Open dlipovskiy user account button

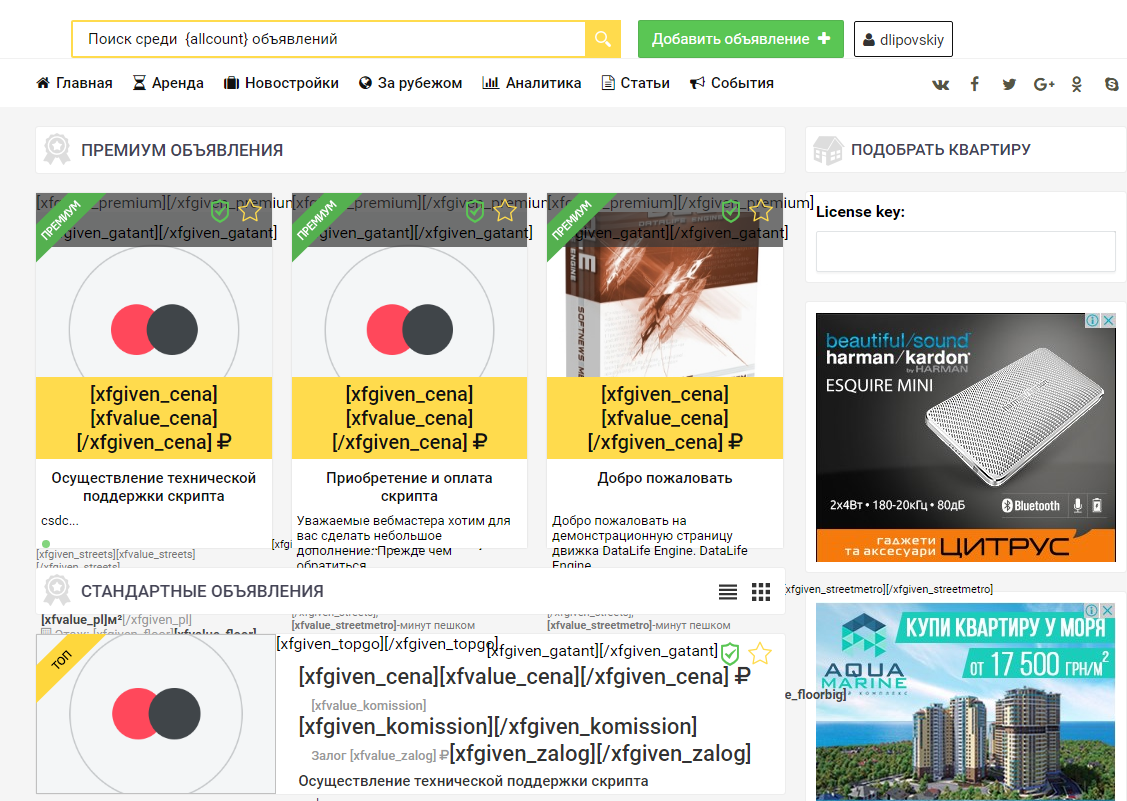coord(903,40)
